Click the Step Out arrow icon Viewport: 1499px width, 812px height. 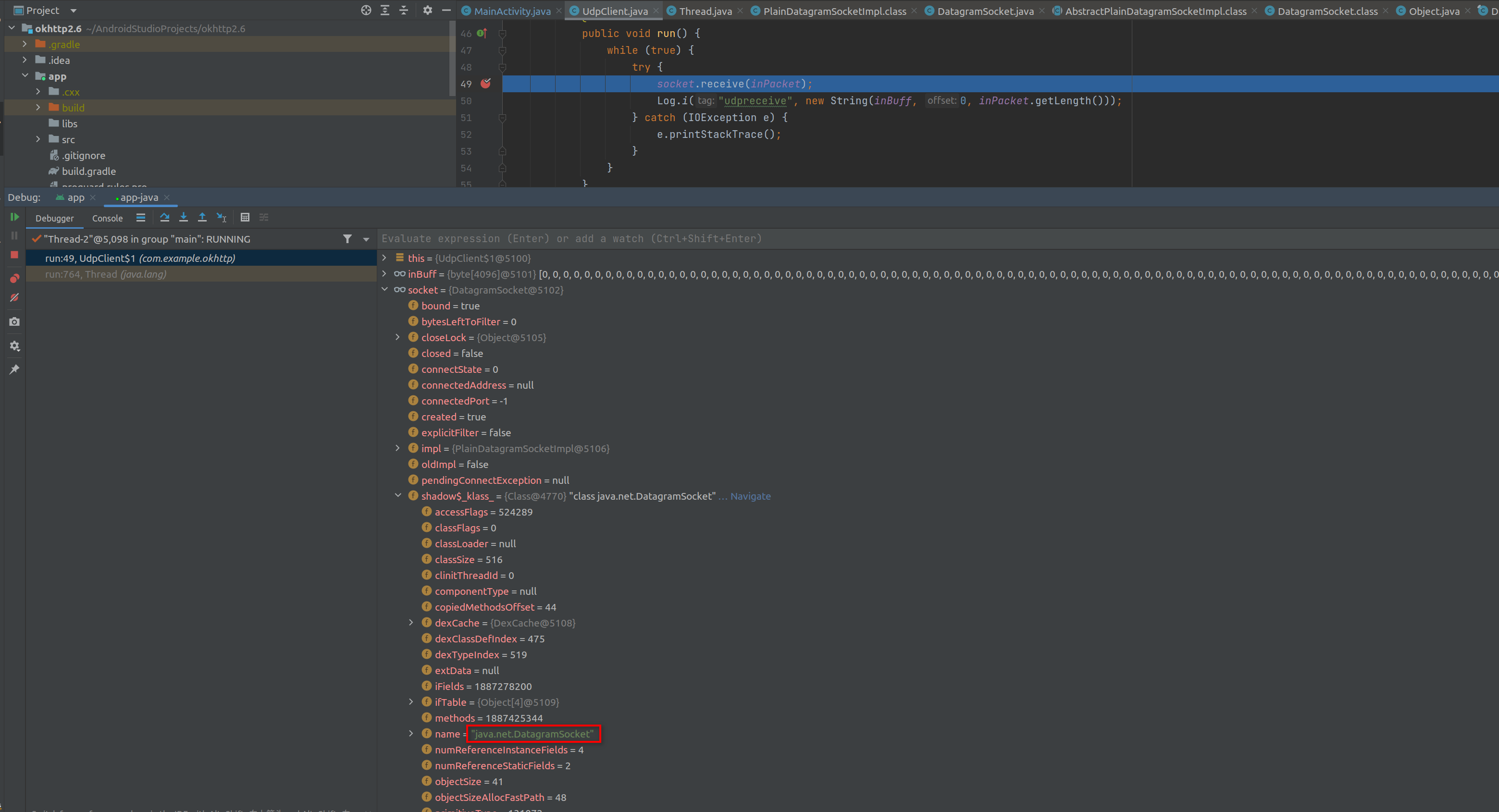click(x=202, y=217)
